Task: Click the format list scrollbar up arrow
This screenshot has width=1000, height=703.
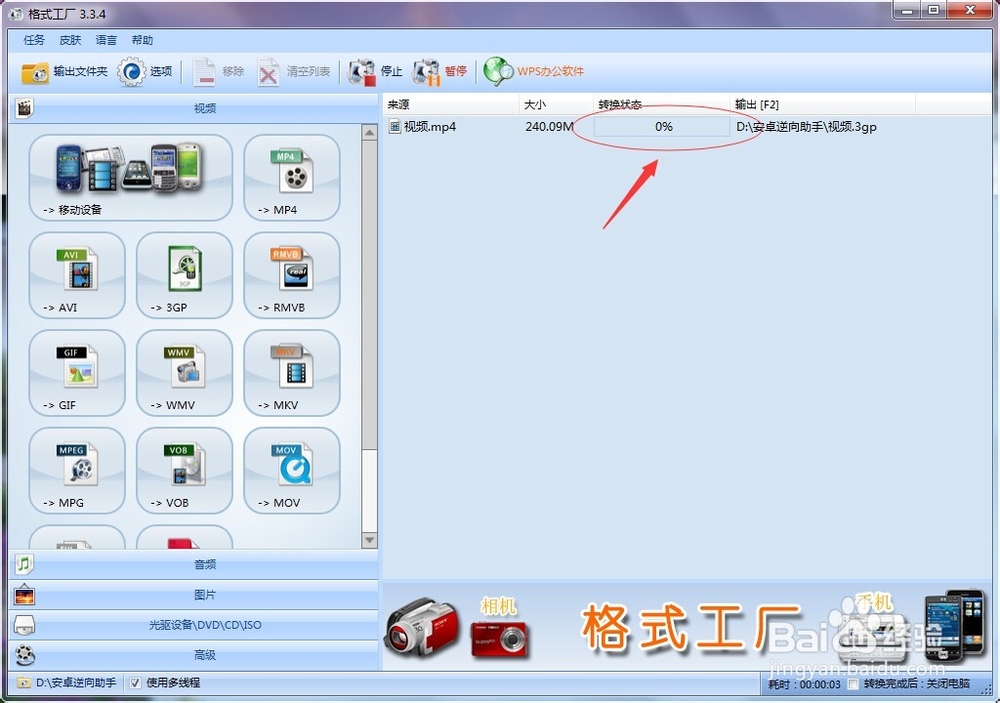Action: pyautogui.click(x=369, y=133)
